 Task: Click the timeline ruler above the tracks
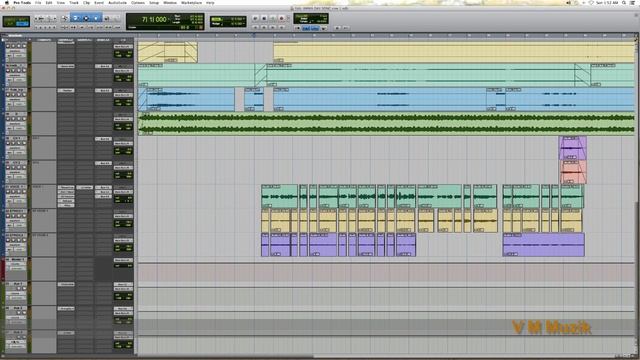click(x=386, y=36)
